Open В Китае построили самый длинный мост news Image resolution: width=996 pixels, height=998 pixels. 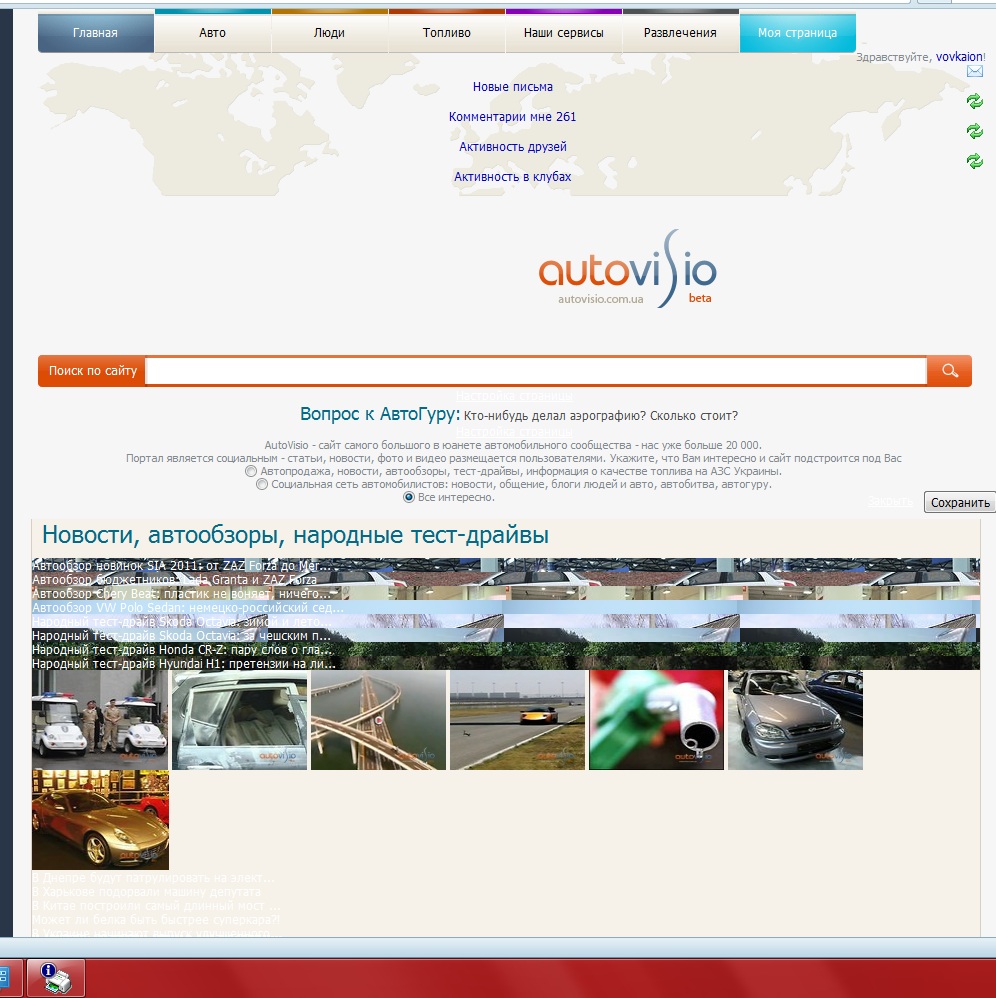[x=156, y=906]
